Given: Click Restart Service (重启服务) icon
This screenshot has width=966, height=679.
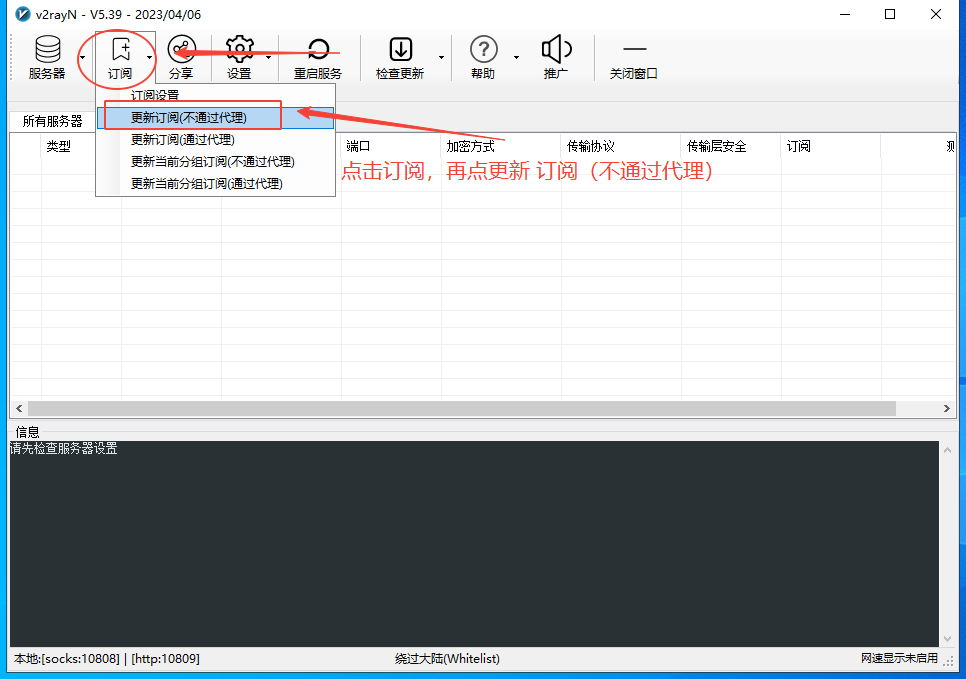Looking at the screenshot, I should coord(318,50).
